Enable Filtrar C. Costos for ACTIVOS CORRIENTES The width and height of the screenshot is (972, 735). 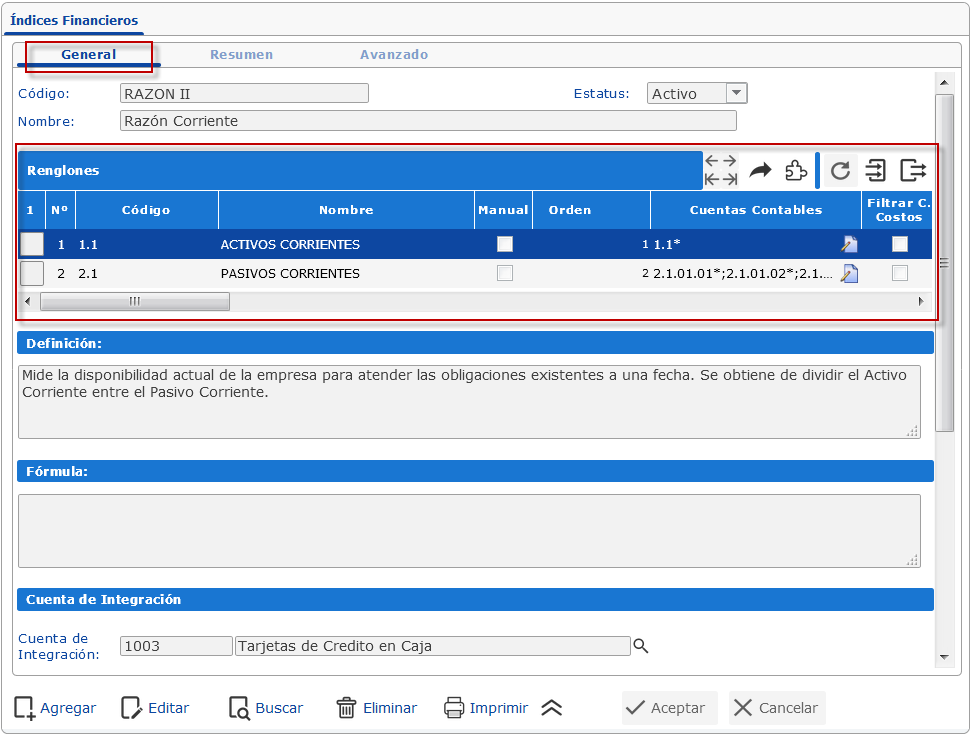900,244
